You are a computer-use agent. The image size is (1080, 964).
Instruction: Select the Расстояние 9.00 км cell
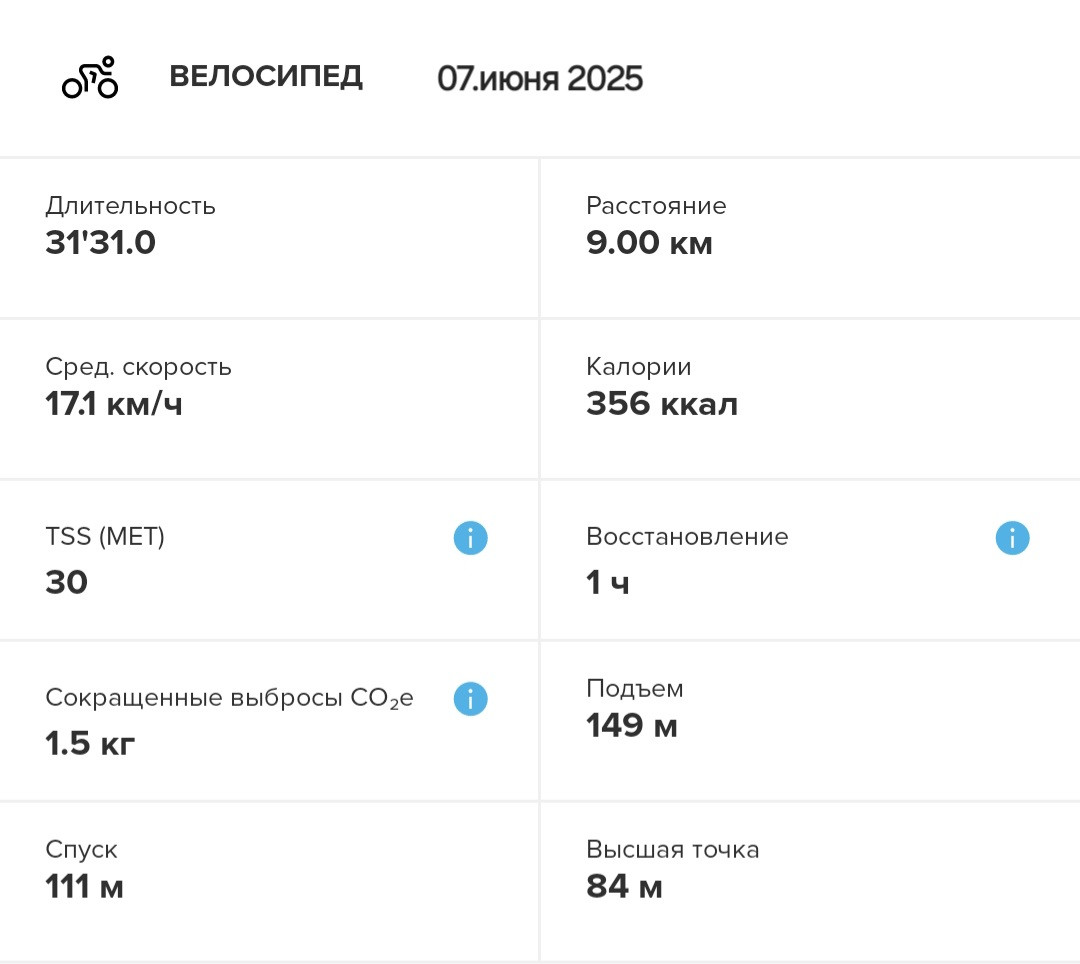[811, 238]
